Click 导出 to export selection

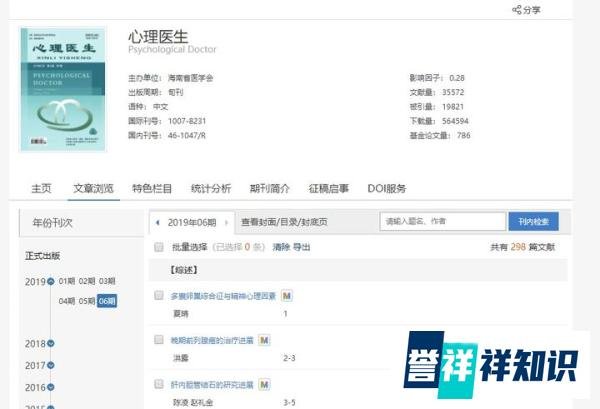[x=302, y=247]
